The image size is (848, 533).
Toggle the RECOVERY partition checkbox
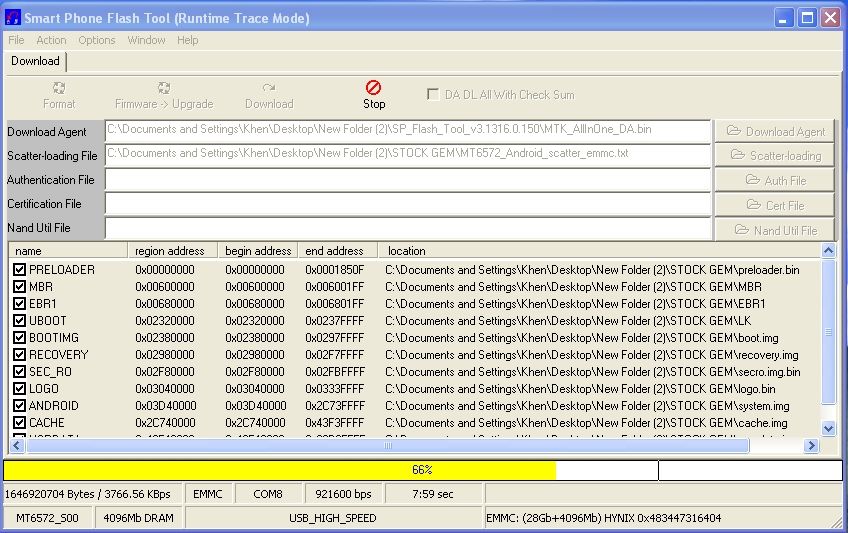20,355
